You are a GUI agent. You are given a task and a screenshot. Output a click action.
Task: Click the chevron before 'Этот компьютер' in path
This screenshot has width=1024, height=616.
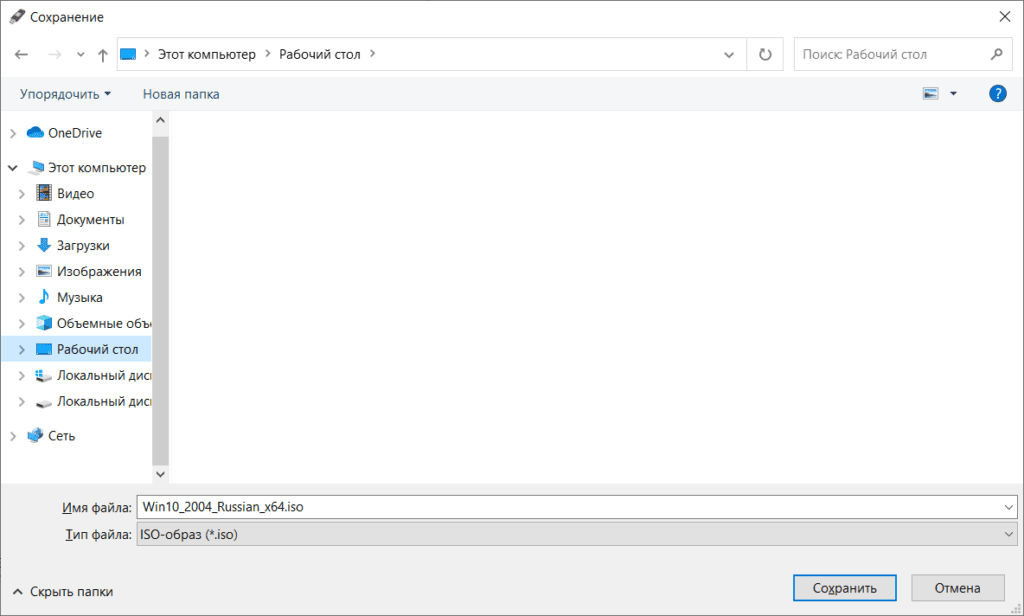point(146,54)
